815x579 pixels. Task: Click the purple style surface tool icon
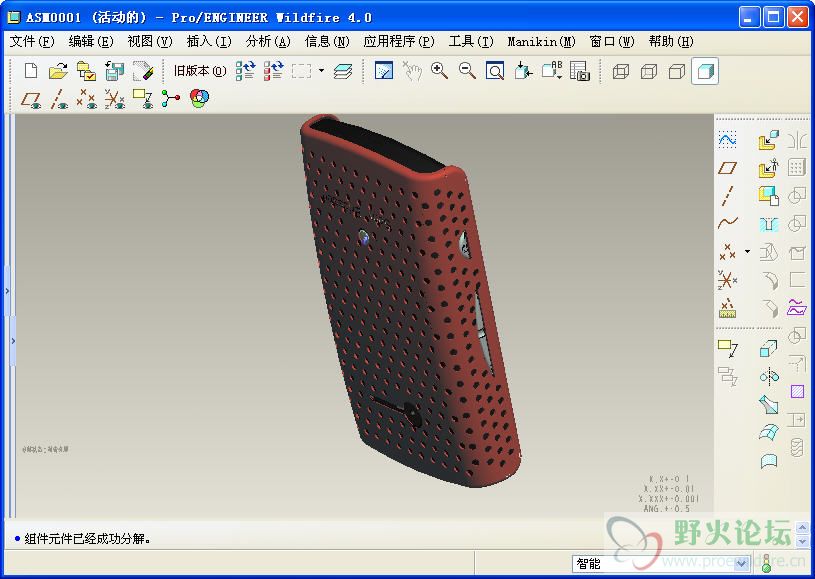[797, 308]
